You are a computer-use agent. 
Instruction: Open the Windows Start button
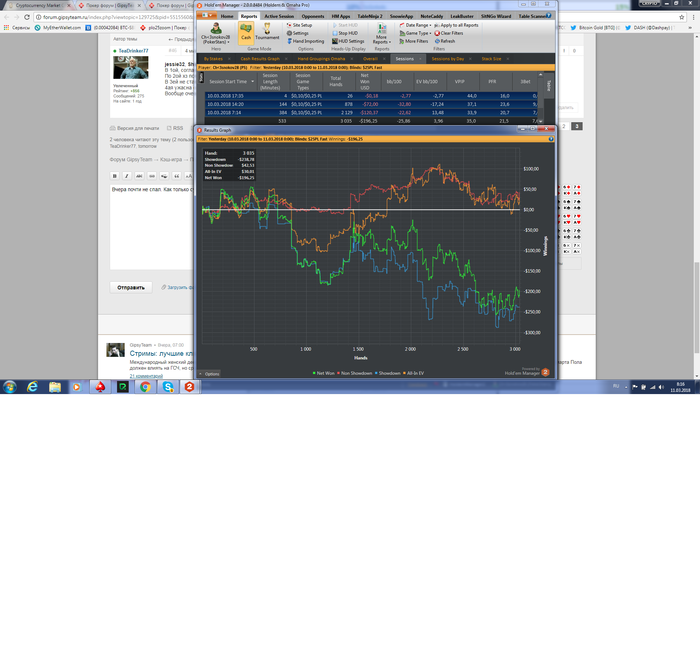(10, 387)
